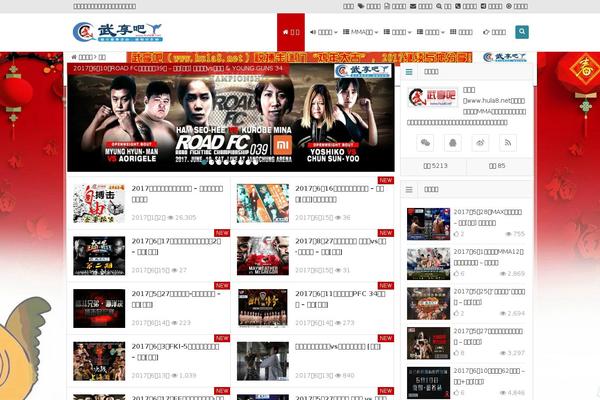Click the thumbs-up icon beside 2,869 views
This screenshot has height=400, width=600.
[456, 274]
